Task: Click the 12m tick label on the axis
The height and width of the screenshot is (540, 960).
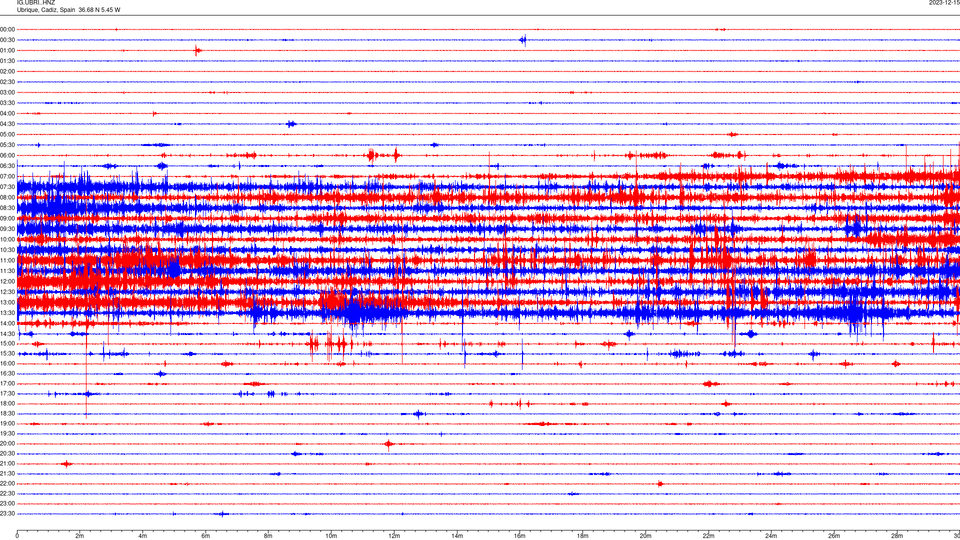Action: [x=394, y=536]
